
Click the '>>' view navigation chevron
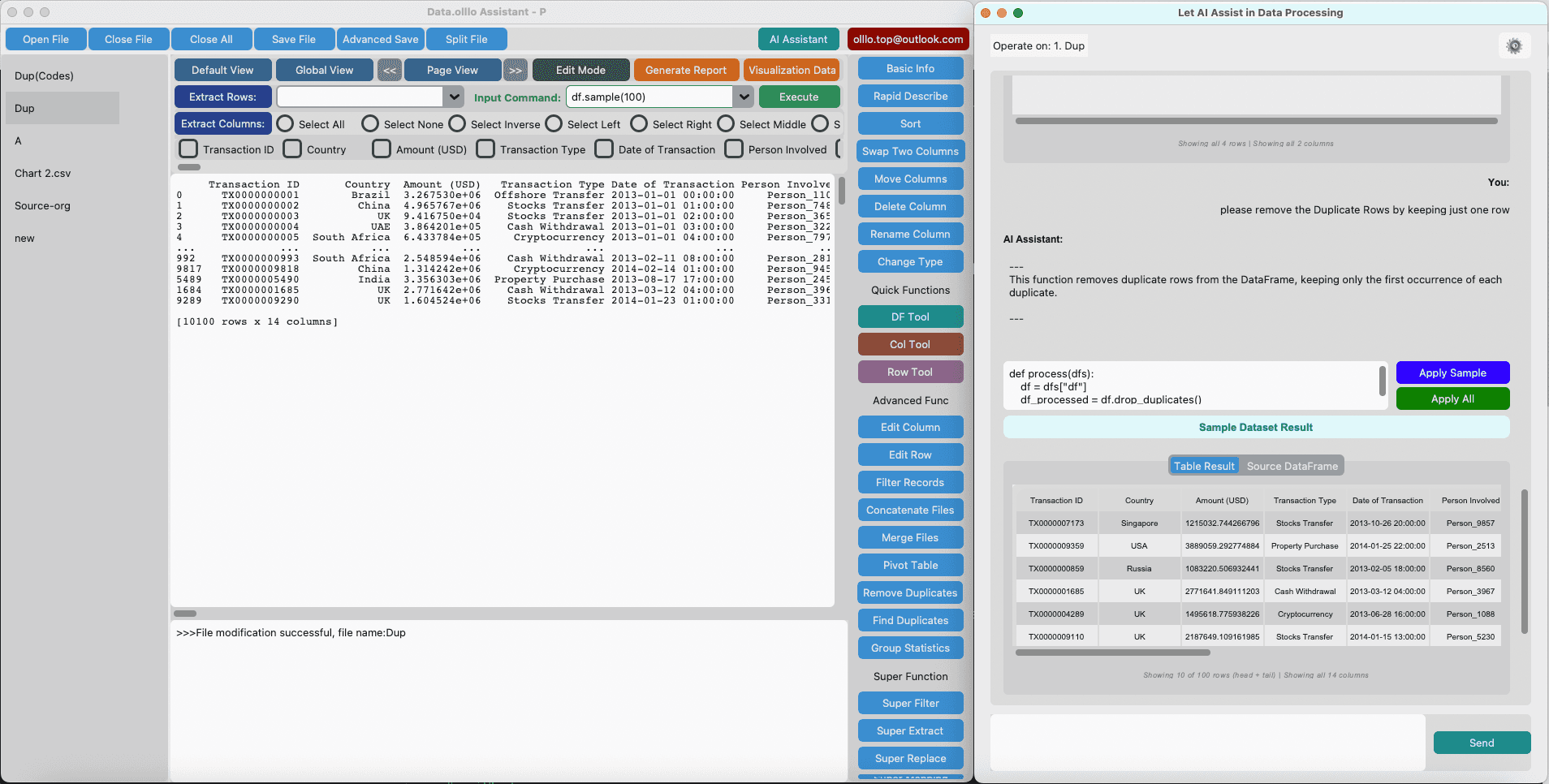click(x=515, y=70)
